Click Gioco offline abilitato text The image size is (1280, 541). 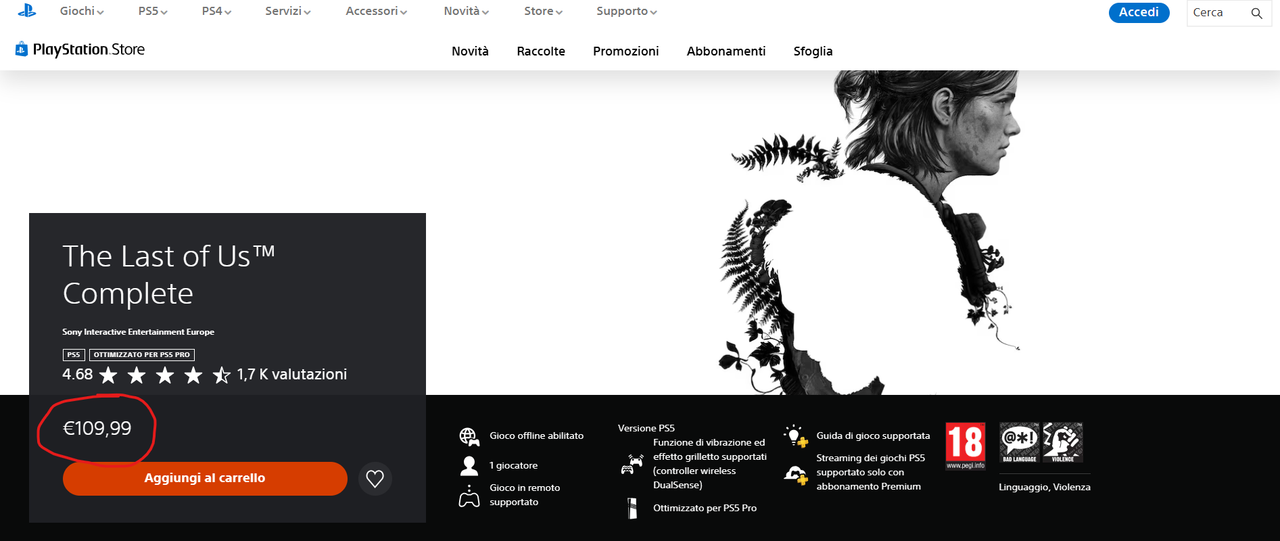point(536,436)
